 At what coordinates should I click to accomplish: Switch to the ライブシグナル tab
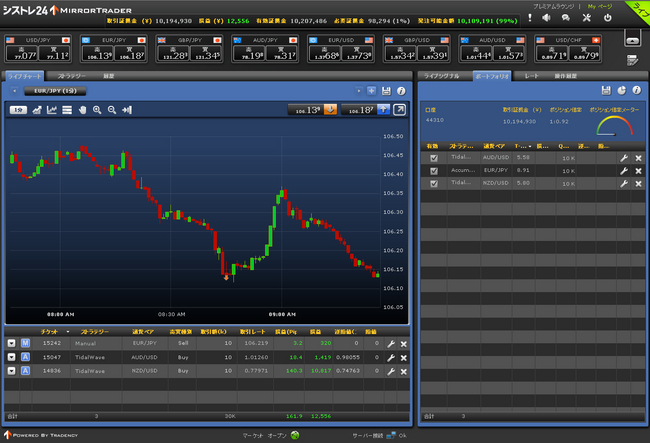pyautogui.click(x=443, y=75)
